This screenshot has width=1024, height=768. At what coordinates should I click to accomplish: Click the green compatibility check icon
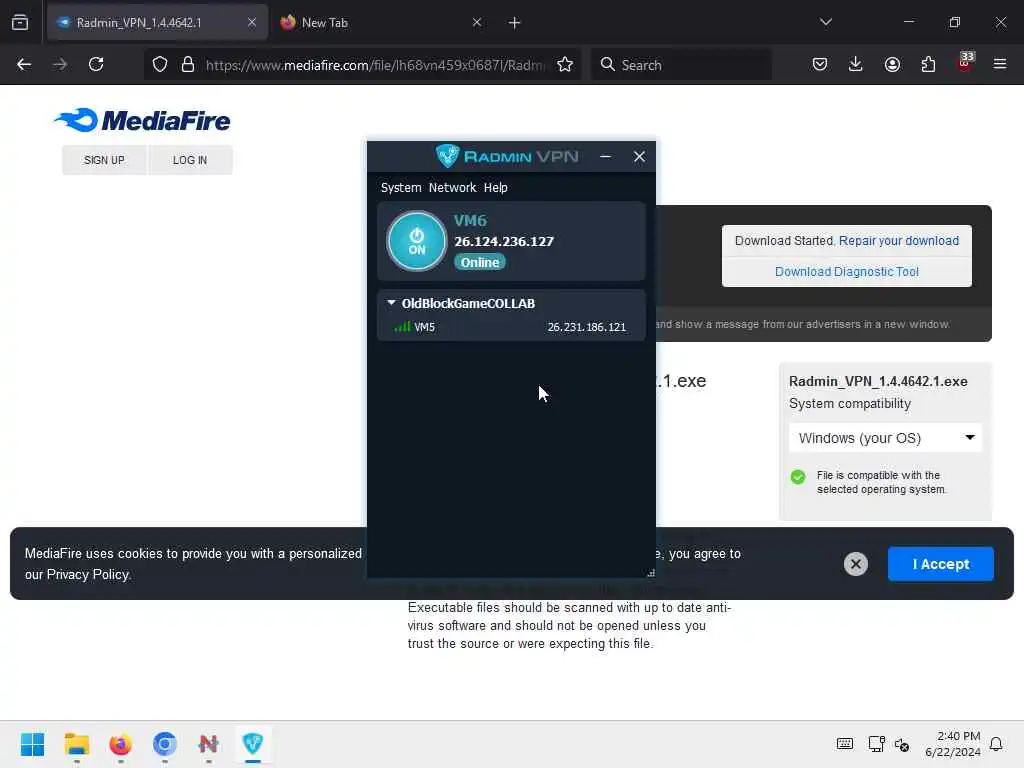point(798,477)
